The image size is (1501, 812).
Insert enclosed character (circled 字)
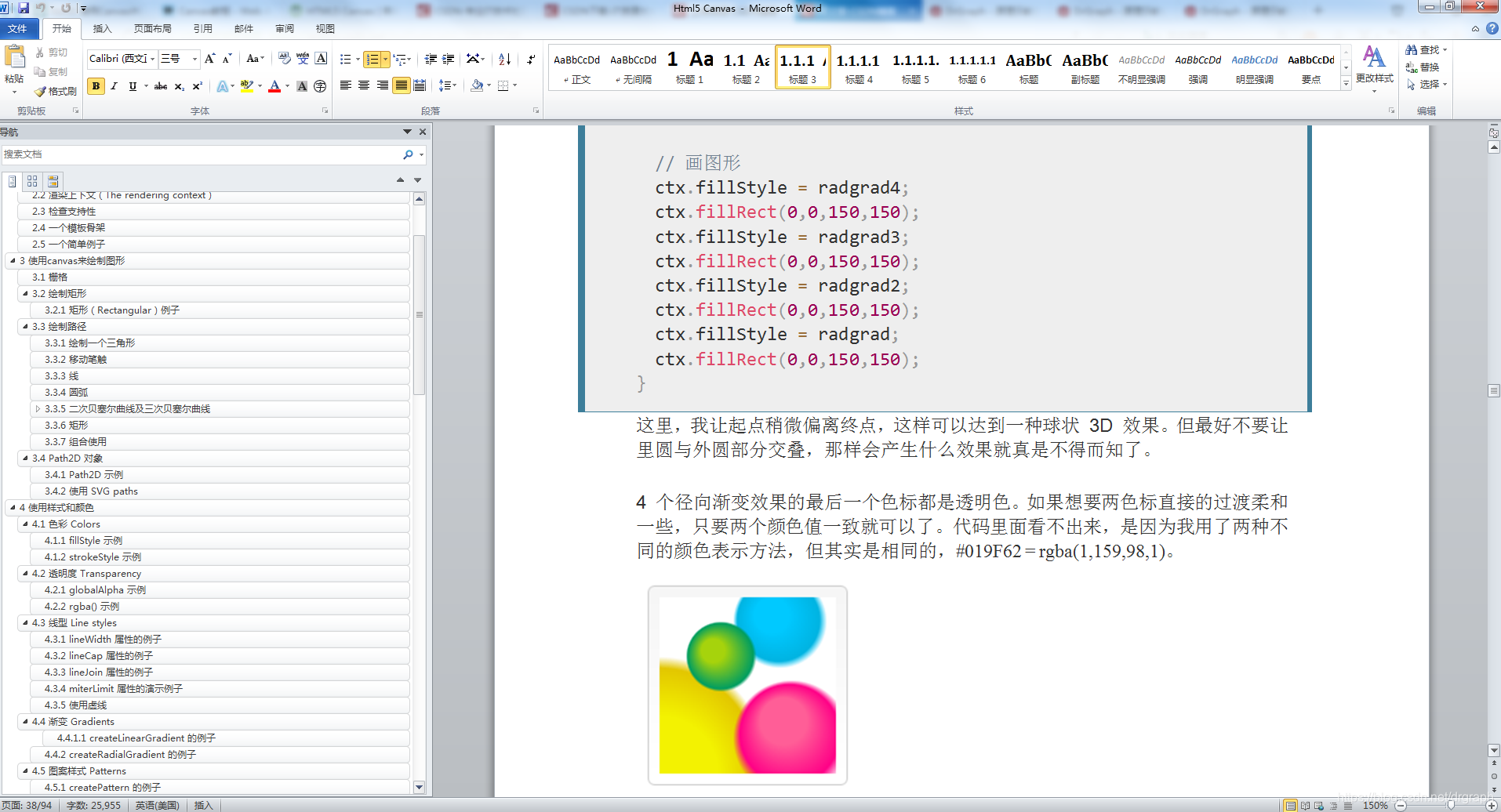320,86
